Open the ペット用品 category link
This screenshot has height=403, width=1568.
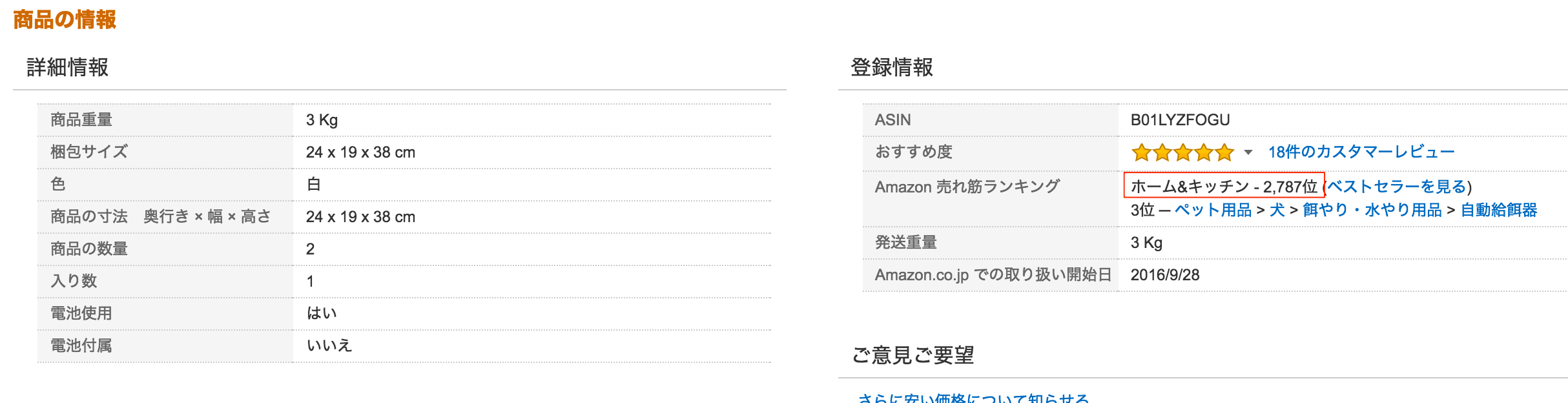click(x=1213, y=210)
